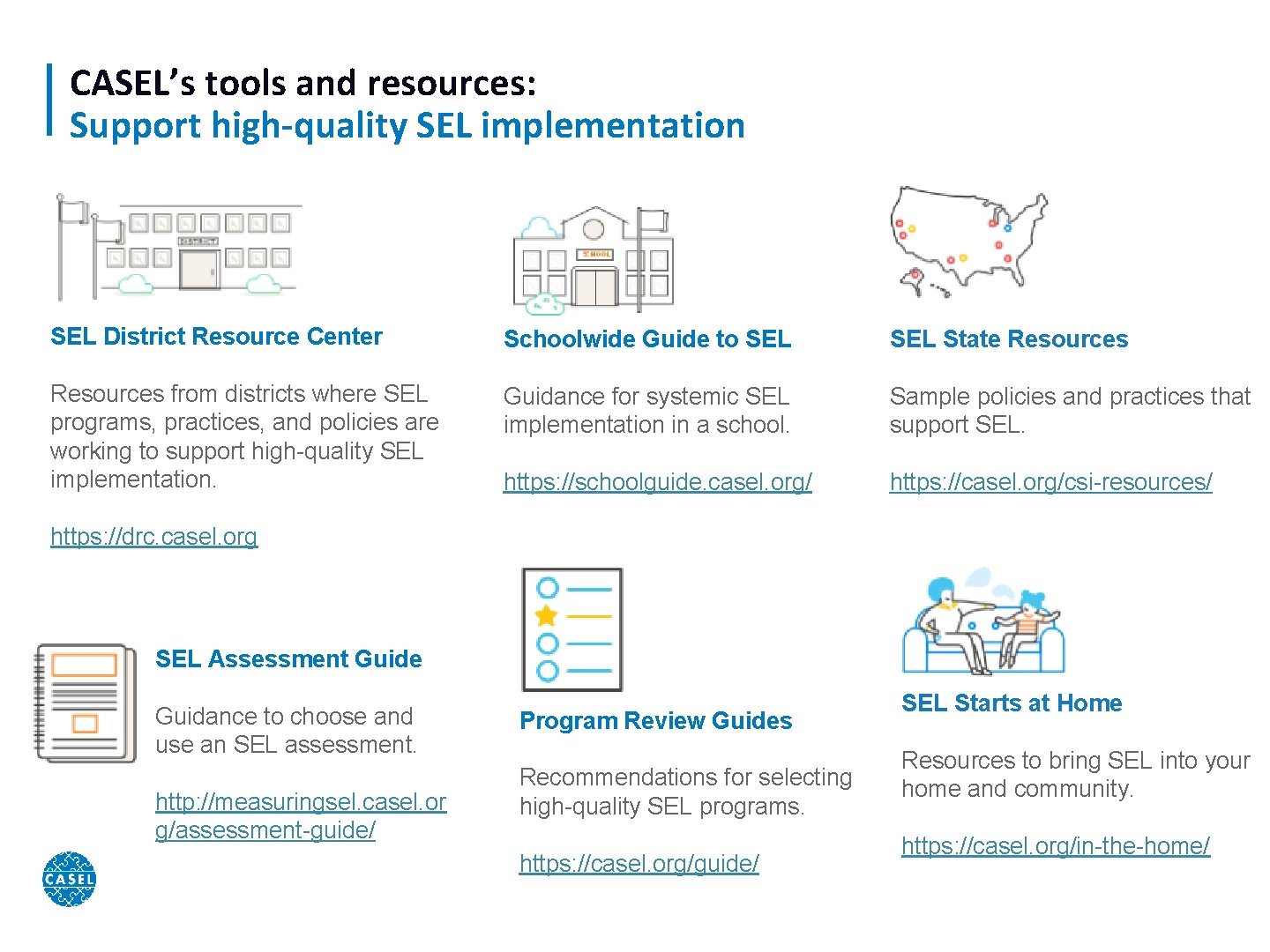This screenshot has height=952, width=1270.
Task: Click the subtitle Support high-quality SEL implementation
Action: (x=407, y=125)
